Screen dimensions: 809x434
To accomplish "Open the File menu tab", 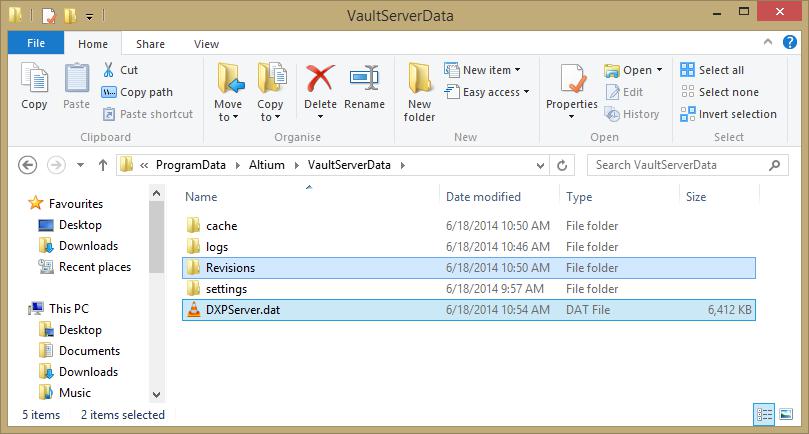I will [x=36, y=43].
